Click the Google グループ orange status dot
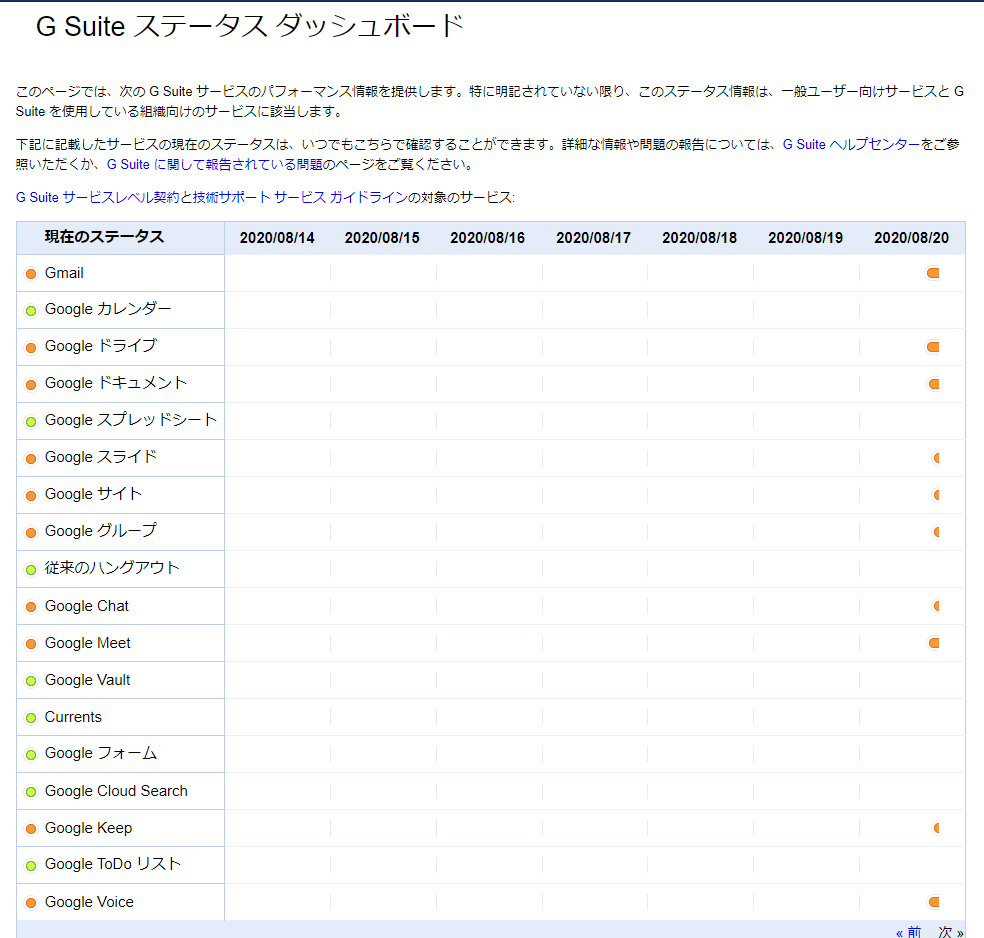 [x=31, y=533]
